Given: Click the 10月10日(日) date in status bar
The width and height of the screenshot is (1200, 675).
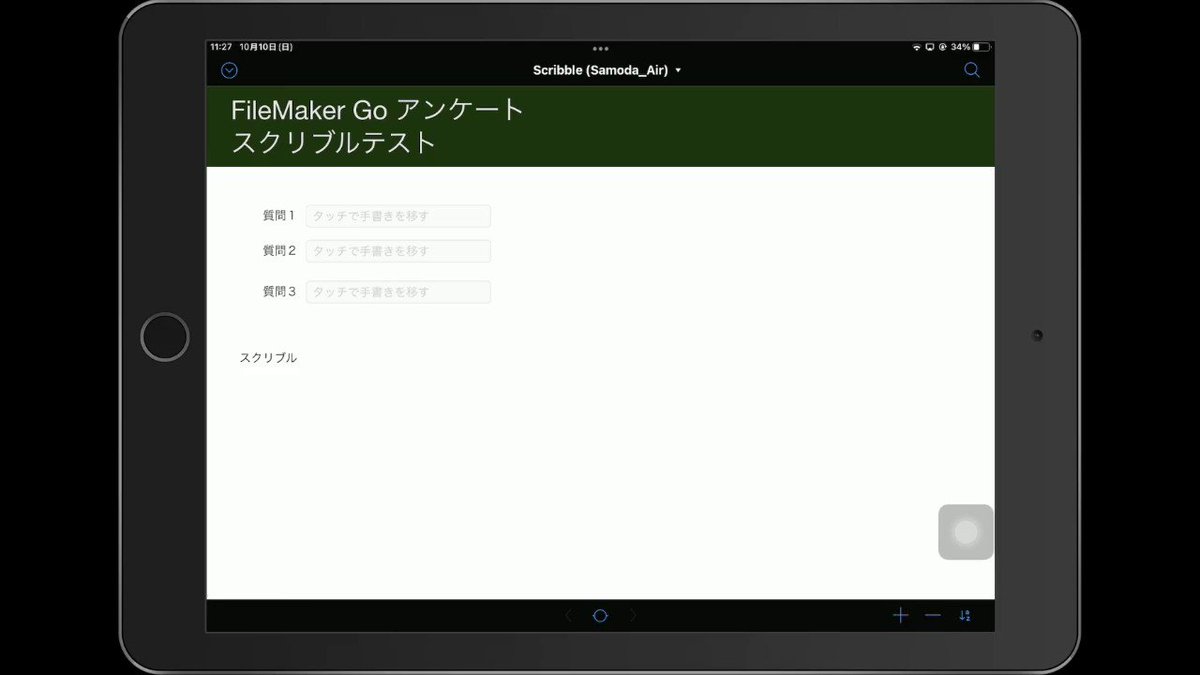Looking at the screenshot, I should click(266, 47).
